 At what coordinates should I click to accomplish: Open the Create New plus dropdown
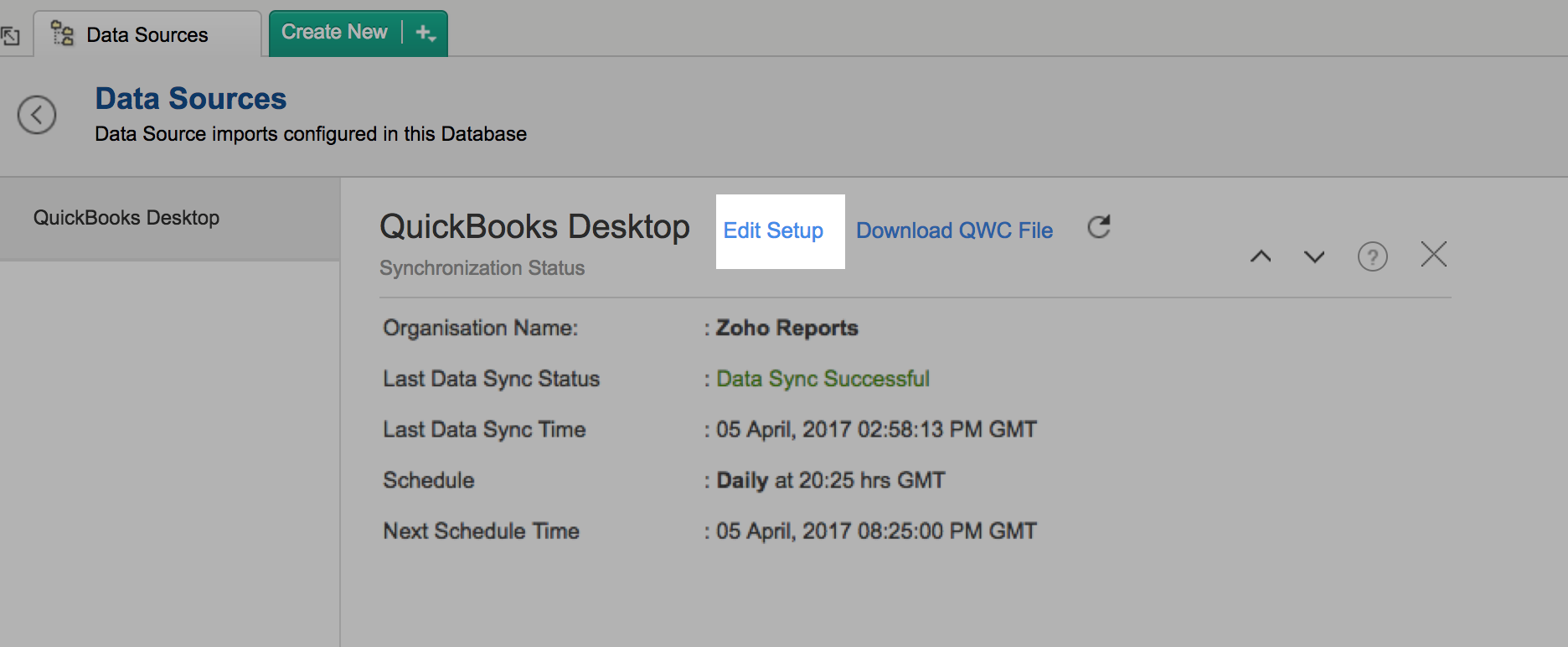tap(426, 34)
